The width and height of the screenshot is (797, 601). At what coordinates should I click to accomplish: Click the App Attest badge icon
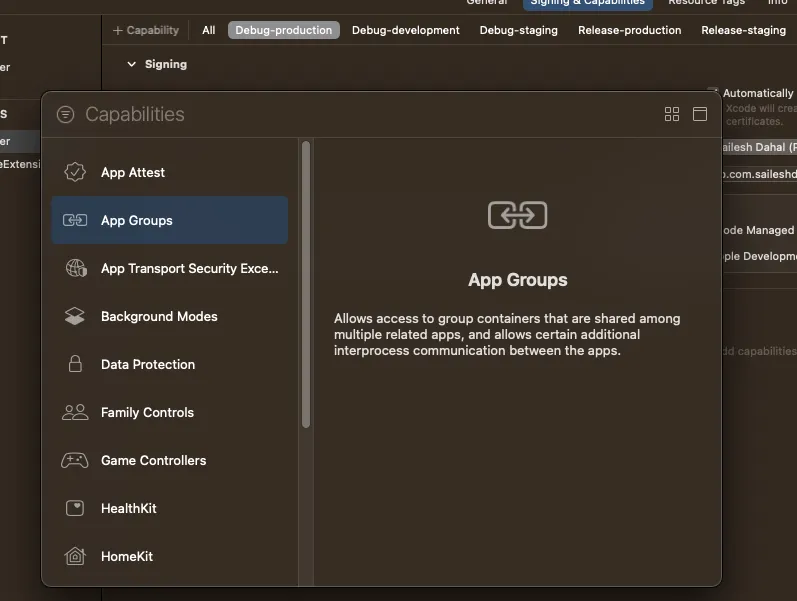tap(75, 172)
